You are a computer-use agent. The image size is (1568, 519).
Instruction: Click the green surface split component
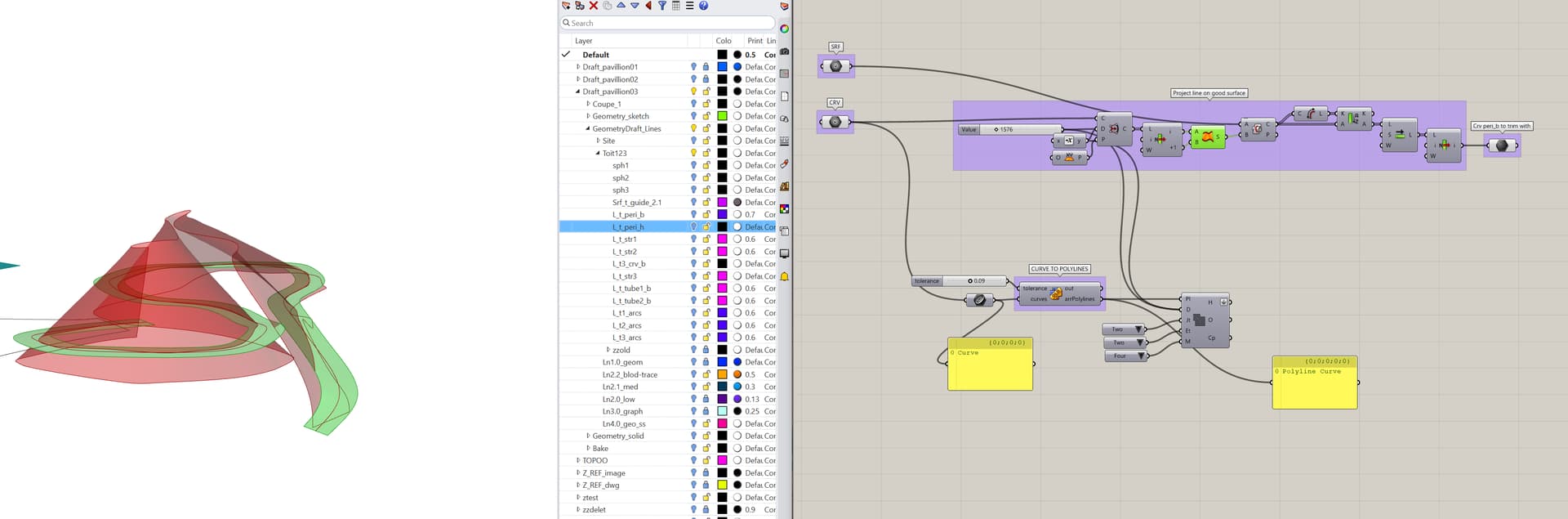[x=1208, y=136]
